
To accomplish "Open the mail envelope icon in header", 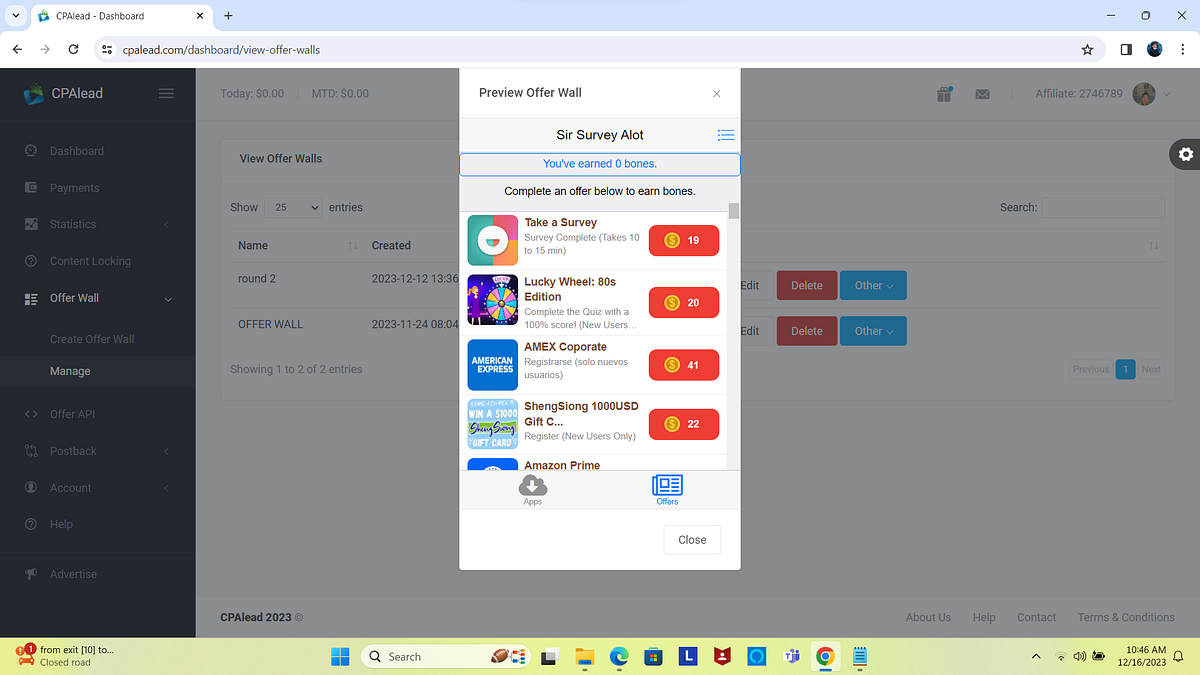I will pos(982,94).
